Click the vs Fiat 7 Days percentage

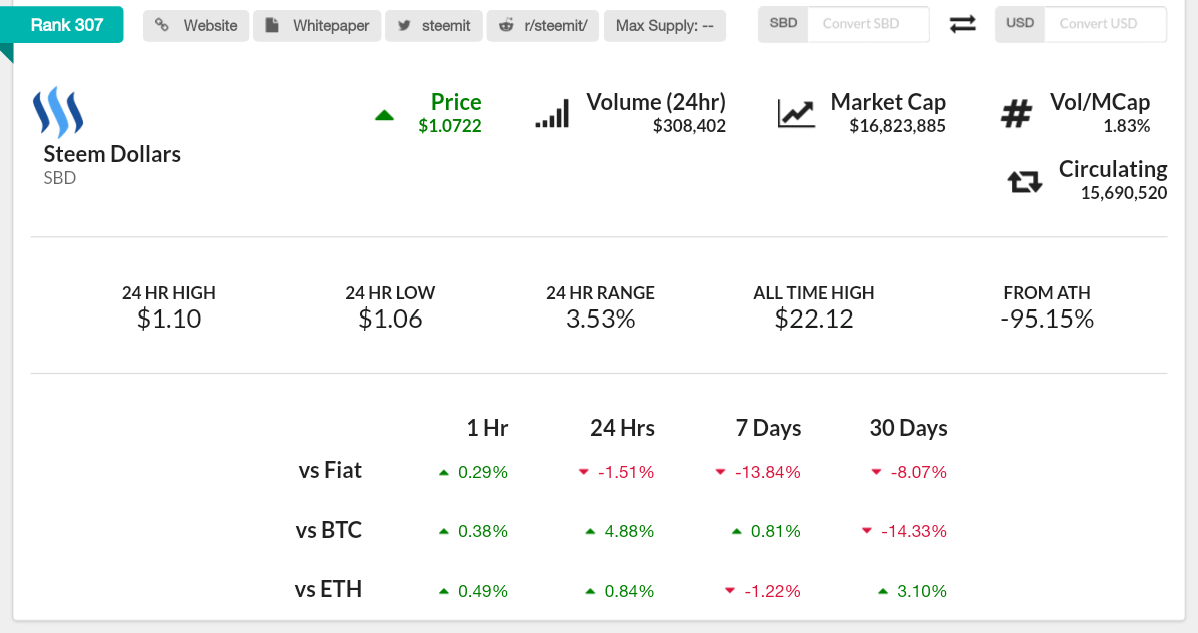(x=767, y=472)
